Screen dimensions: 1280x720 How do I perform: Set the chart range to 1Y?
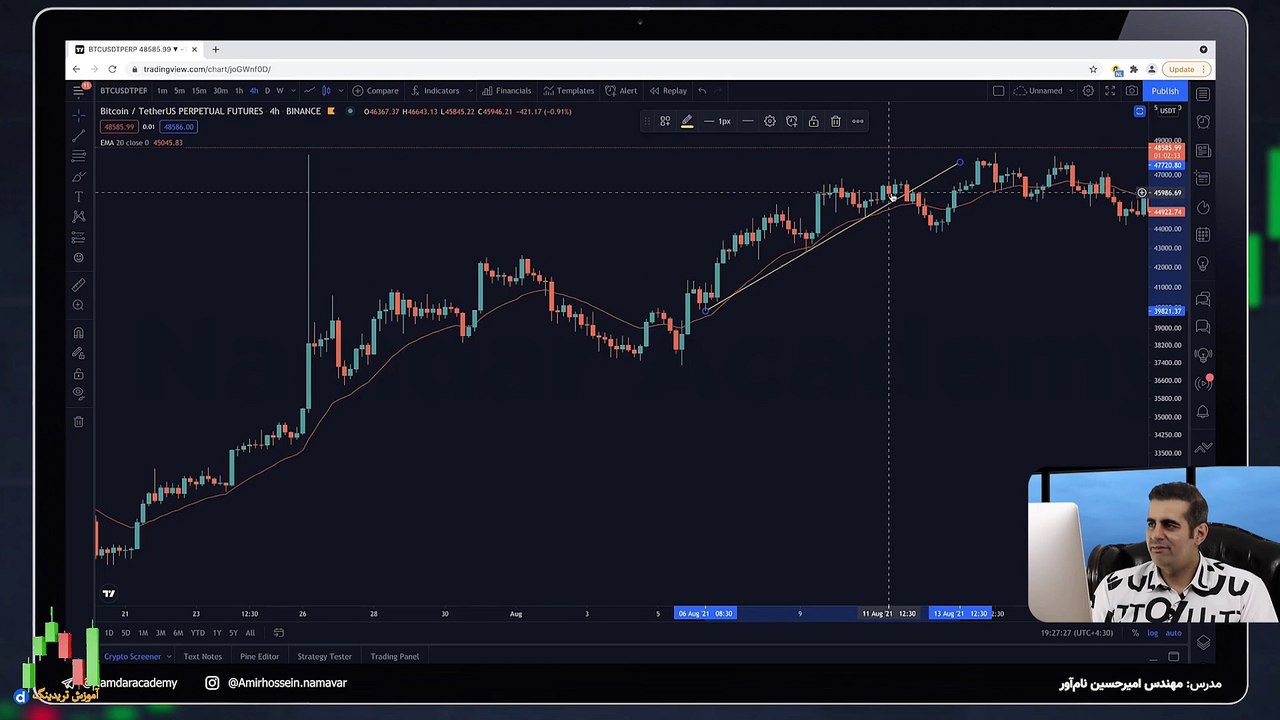click(216, 633)
